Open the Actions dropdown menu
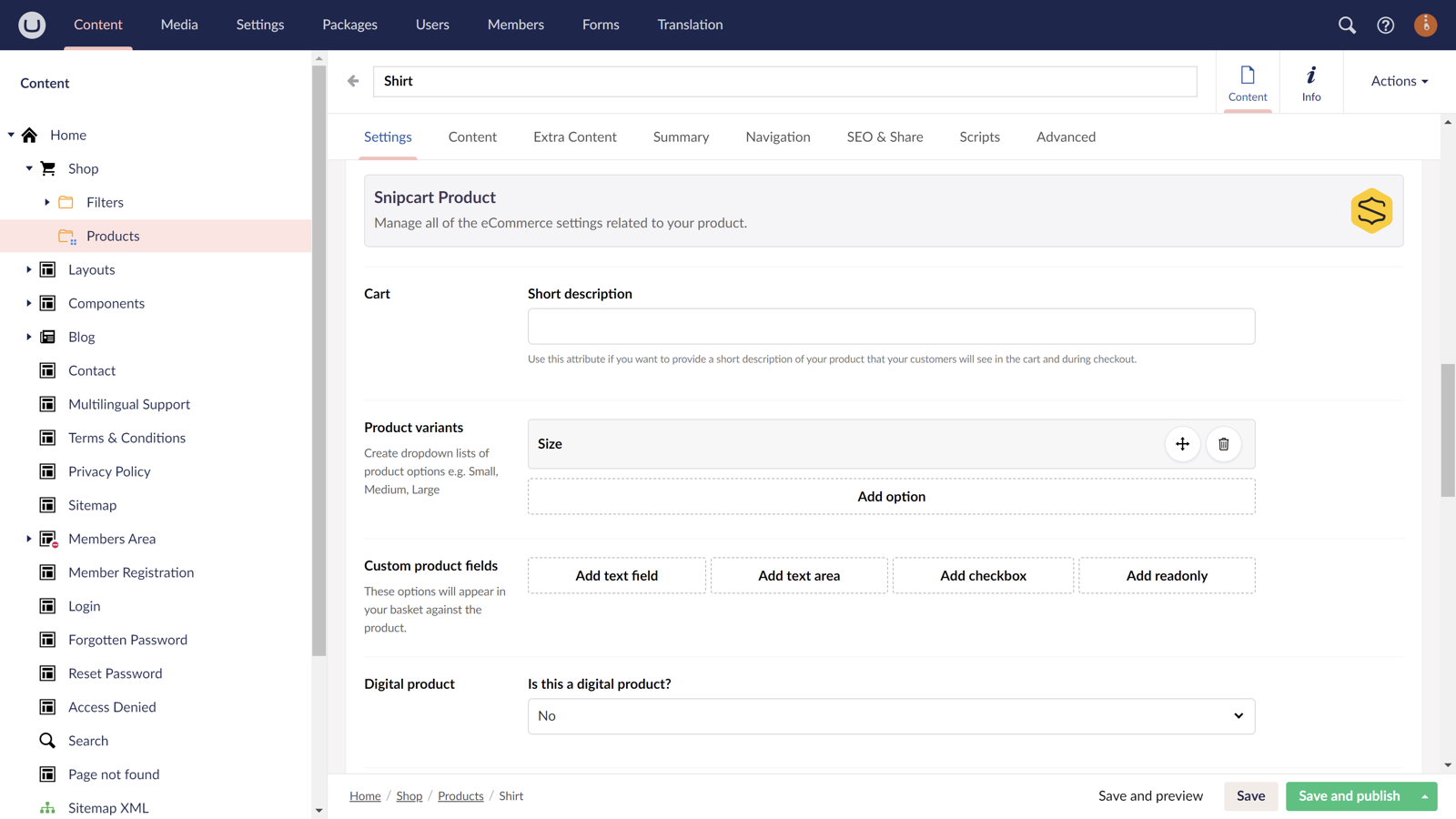This screenshot has height=819, width=1456. point(1399,81)
